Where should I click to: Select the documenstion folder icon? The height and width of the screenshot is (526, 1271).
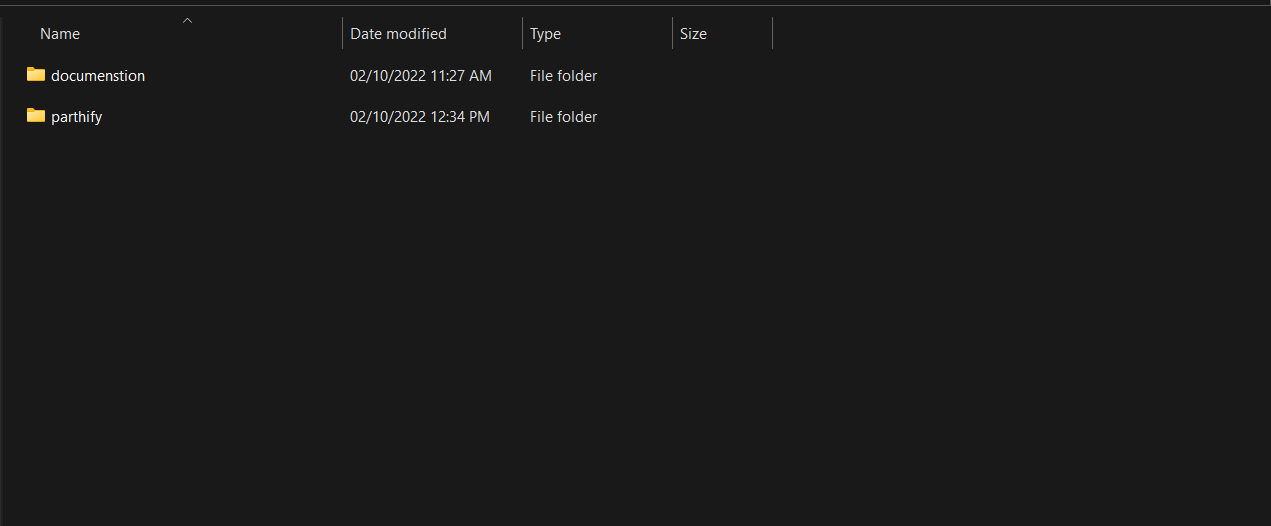[x=36, y=75]
